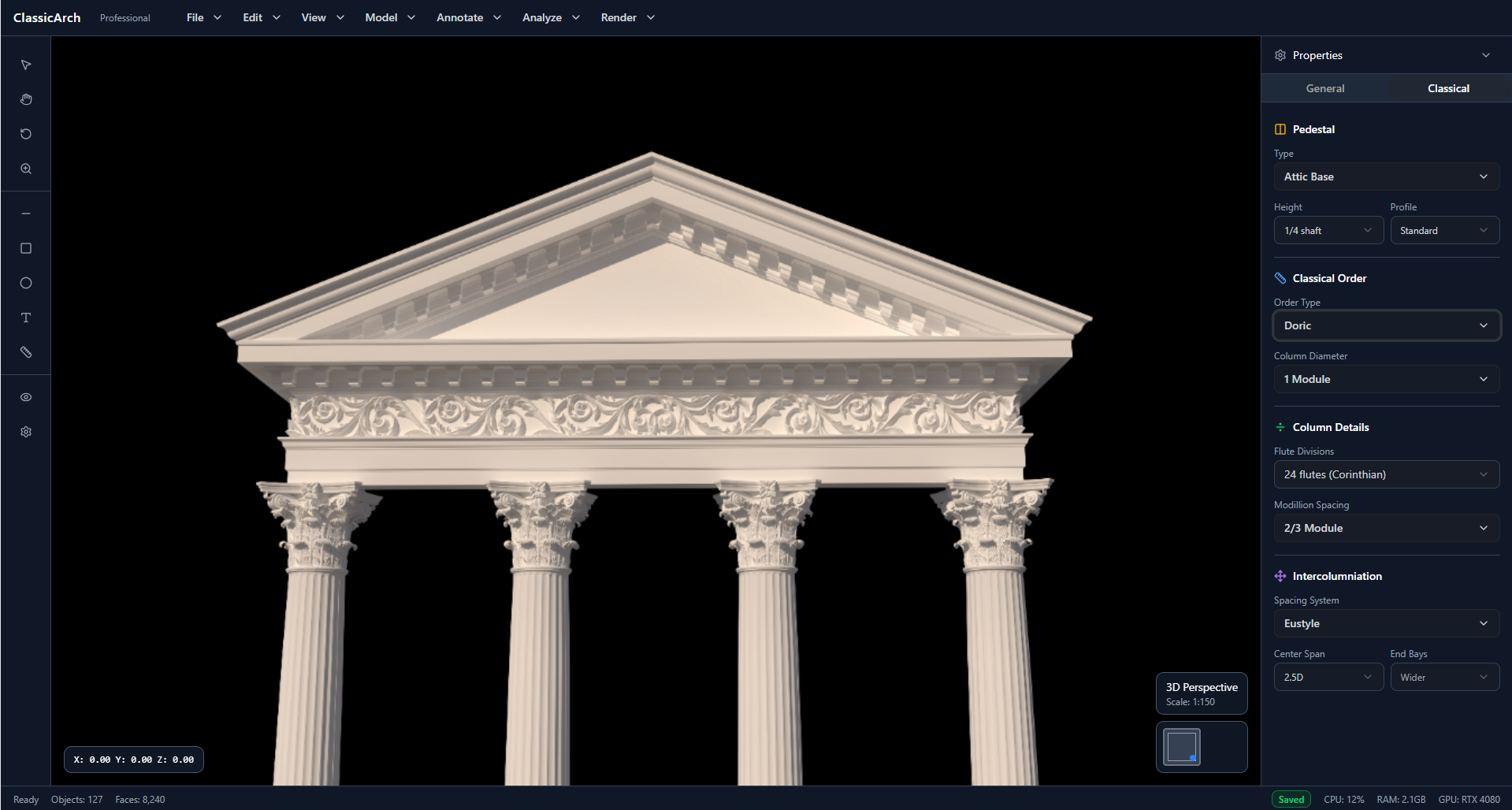Select the arrow selection tool
1512x810 pixels.
pyautogui.click(x=26, y=65)
